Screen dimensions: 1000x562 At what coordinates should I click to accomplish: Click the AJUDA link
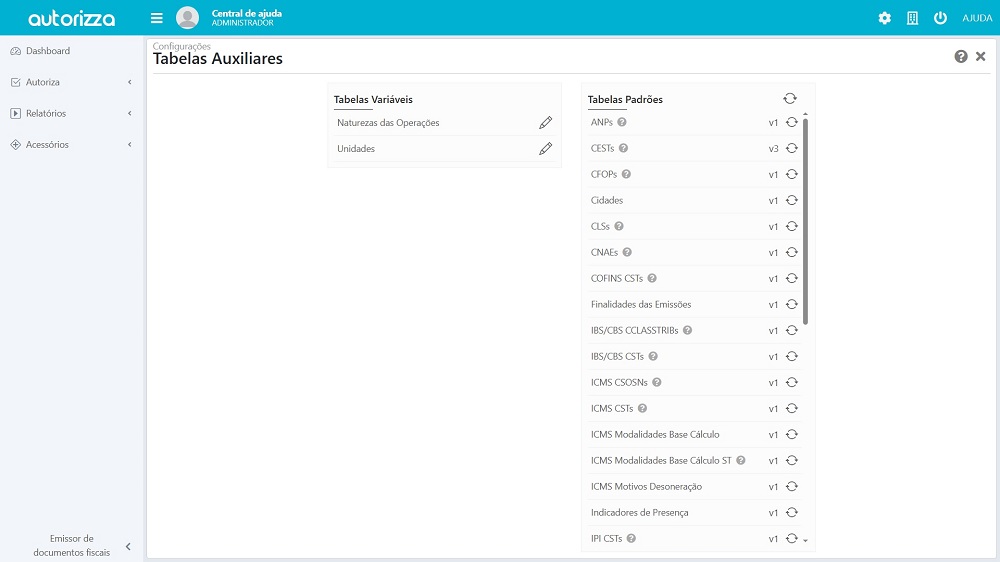976,18
